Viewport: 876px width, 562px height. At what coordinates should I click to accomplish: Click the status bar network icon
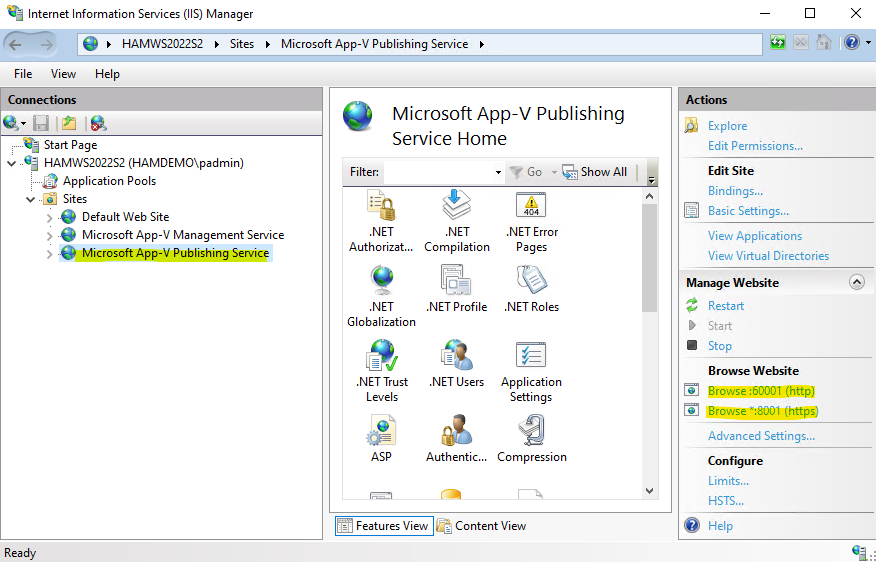859,551
